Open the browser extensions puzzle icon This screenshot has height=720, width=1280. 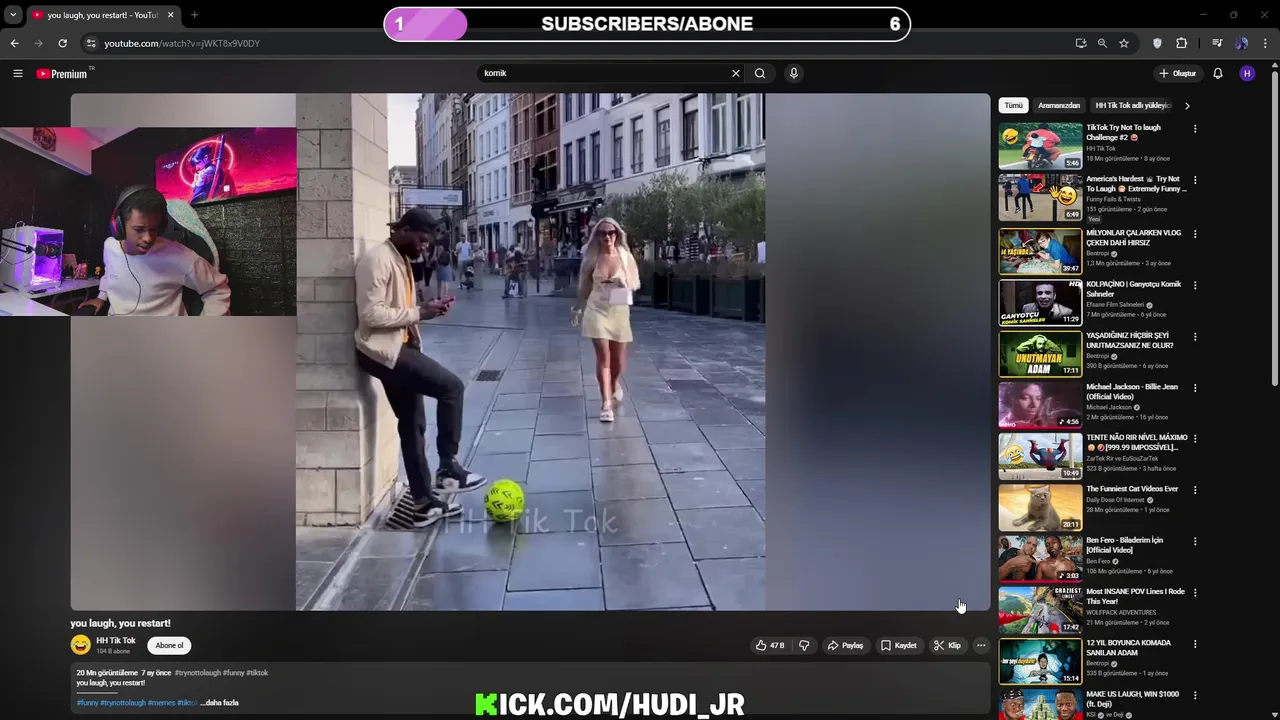[x=1182, y=43]
